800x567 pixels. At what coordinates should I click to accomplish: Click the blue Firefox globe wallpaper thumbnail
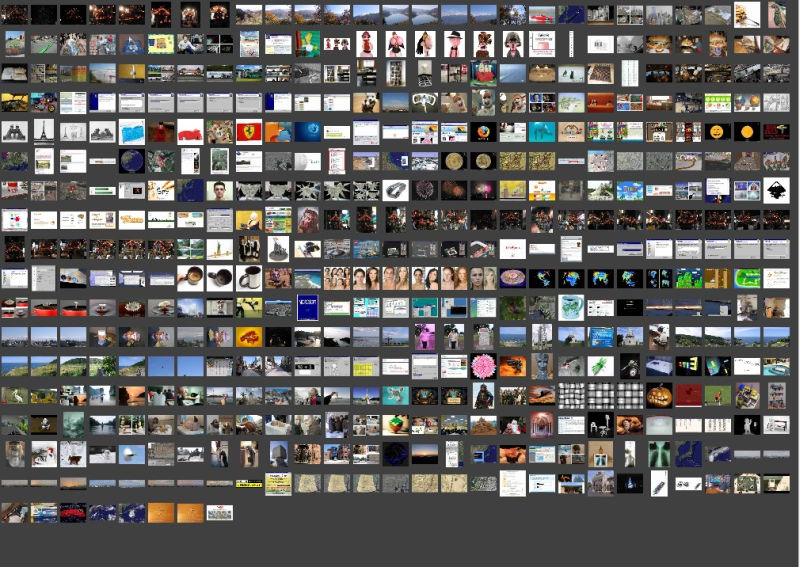pos(308,132)
